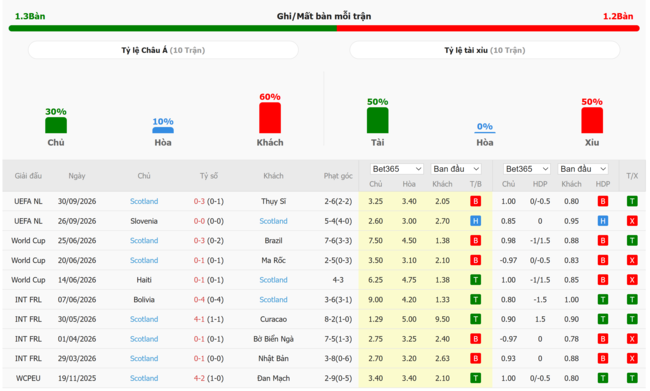Click team name Bờ Biển Ngà
This screenshot has width=650, height=391.
pos(273,339)
